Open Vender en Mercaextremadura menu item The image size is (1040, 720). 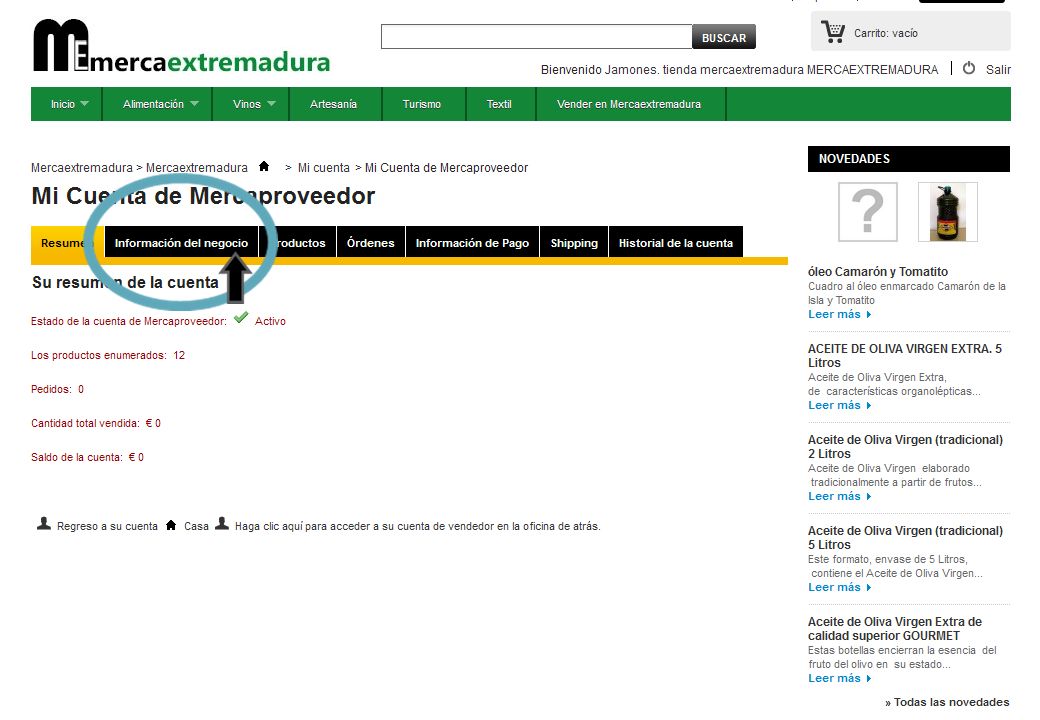(x=629, y=104)
